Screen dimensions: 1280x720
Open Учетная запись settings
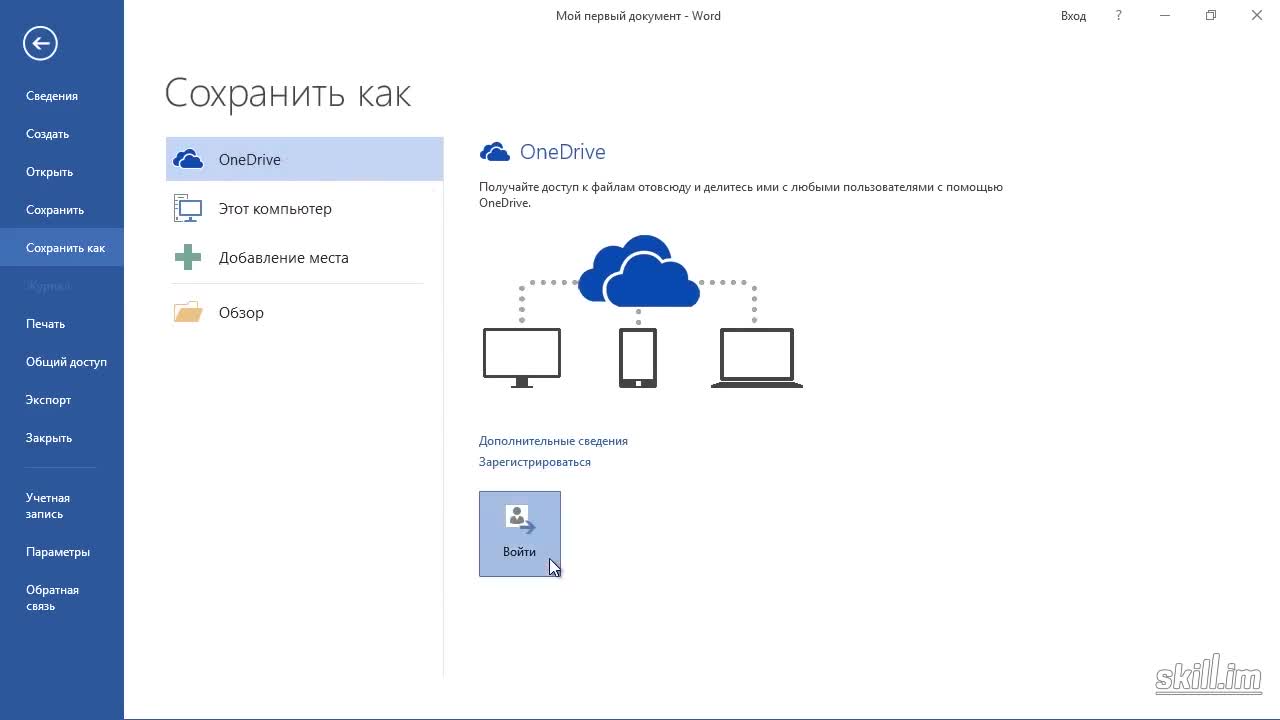click(62, 506)
